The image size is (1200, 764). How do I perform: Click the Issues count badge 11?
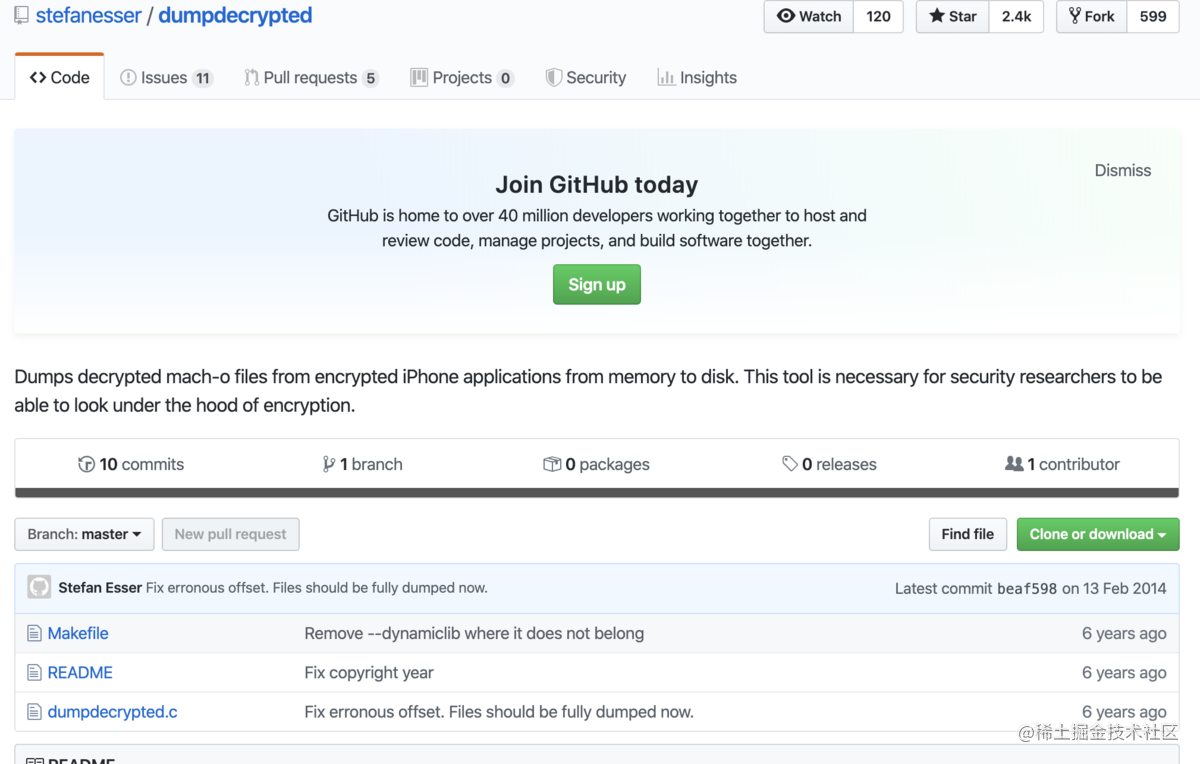click(x=203, y=78)
